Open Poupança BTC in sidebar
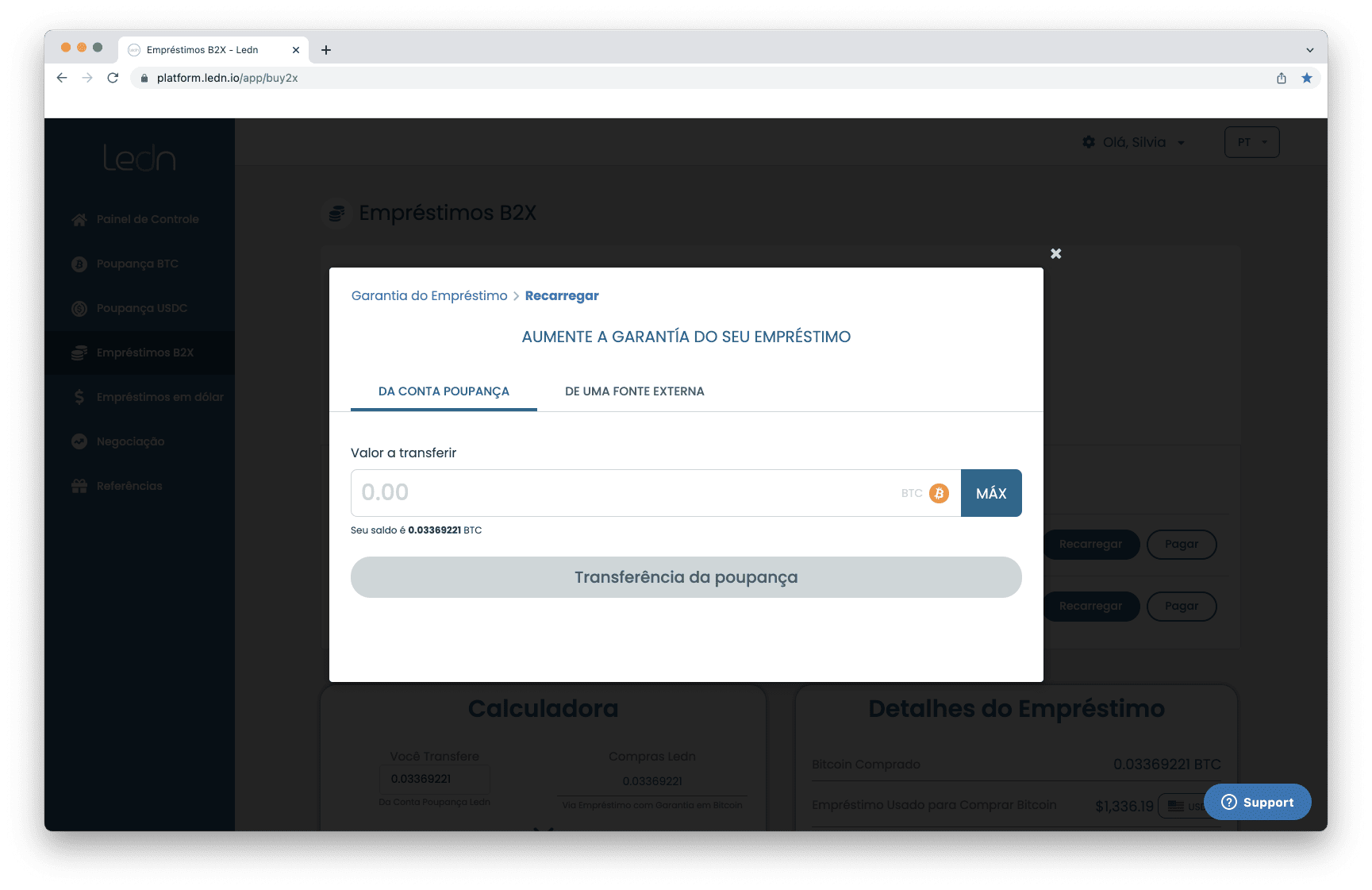 (140, 264)
